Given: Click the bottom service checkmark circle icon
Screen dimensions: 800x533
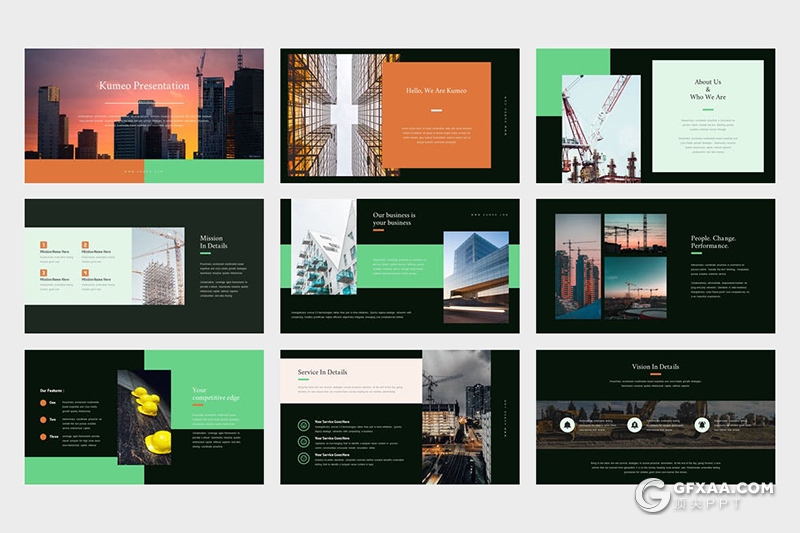Looking at the screenshot, I should pos(304,457).
